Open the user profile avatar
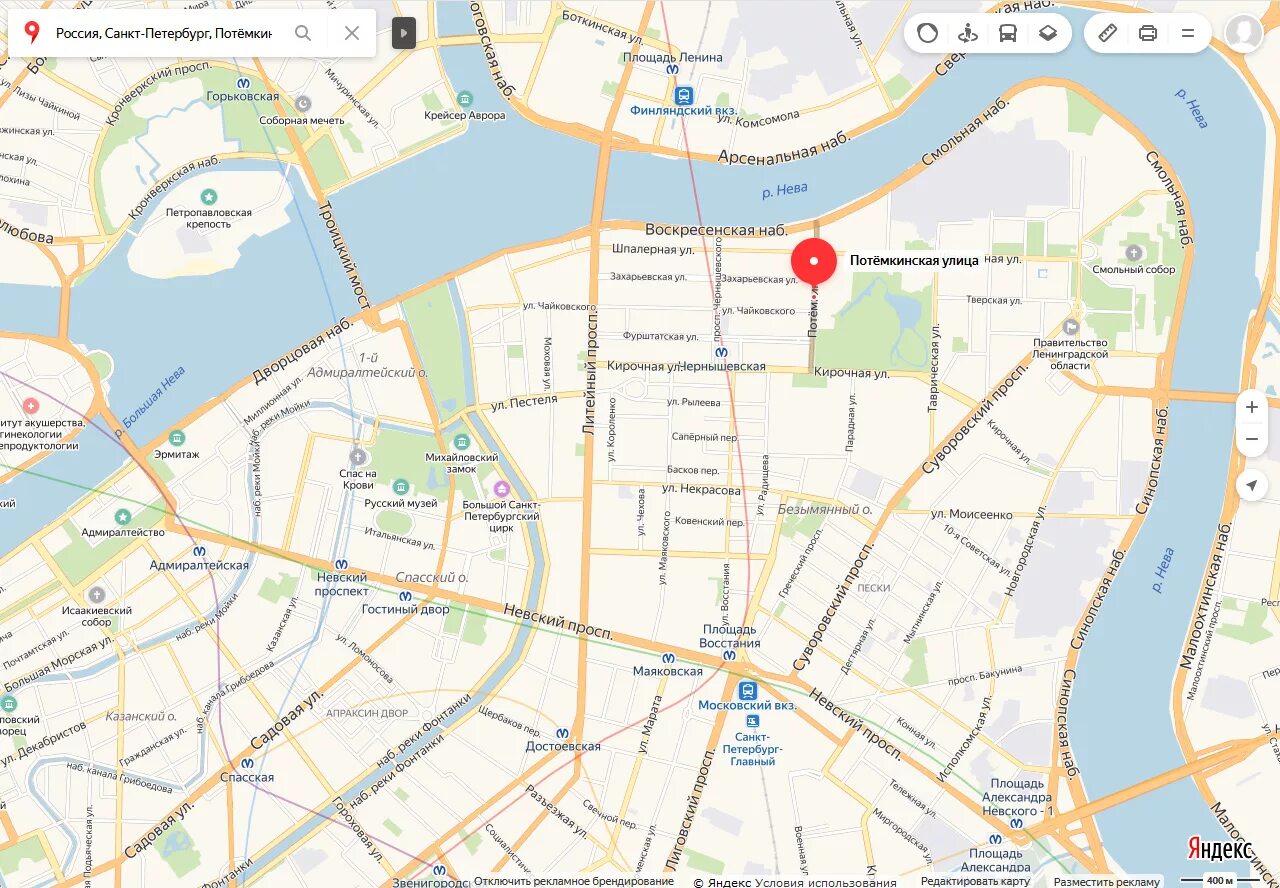Viewport: 1280px width, 888px height. [x=1243, y=33]
